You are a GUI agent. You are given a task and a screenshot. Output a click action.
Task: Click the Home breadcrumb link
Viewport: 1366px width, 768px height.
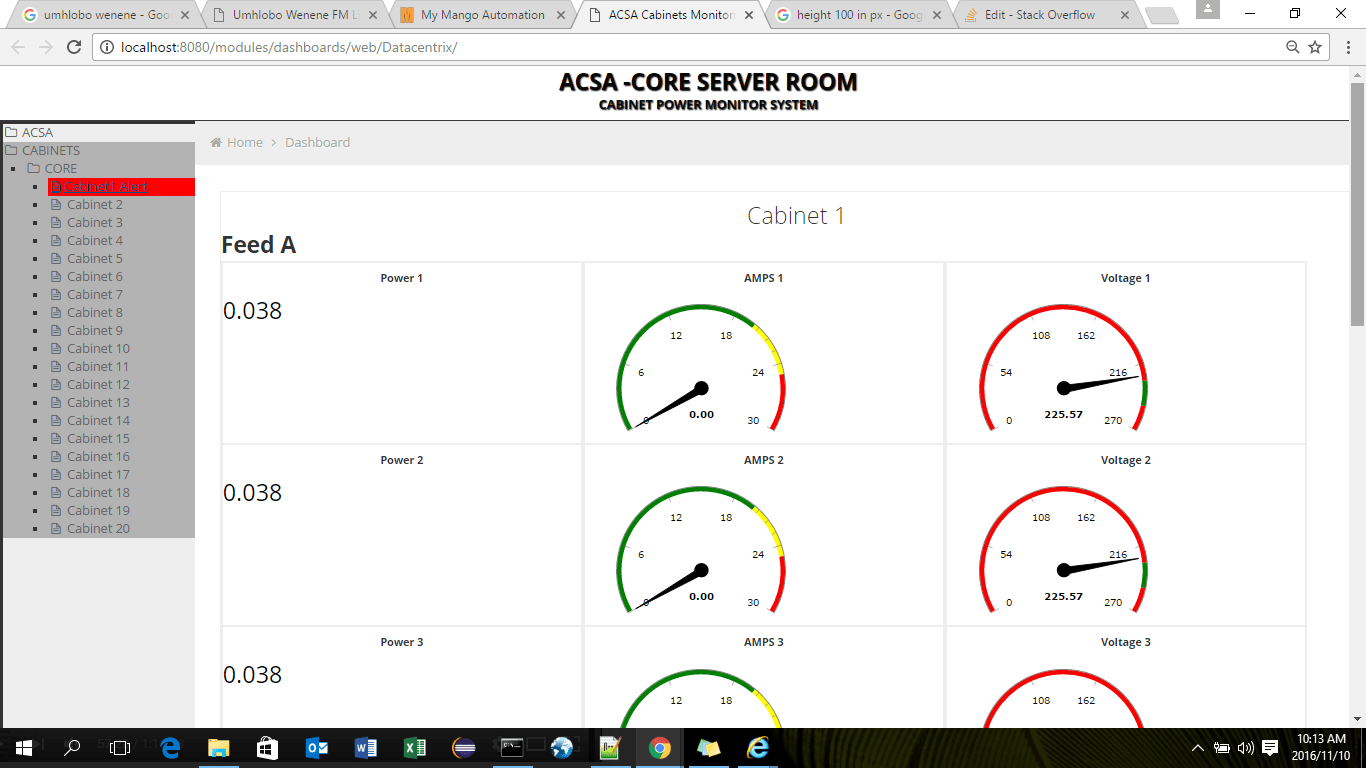245,143
